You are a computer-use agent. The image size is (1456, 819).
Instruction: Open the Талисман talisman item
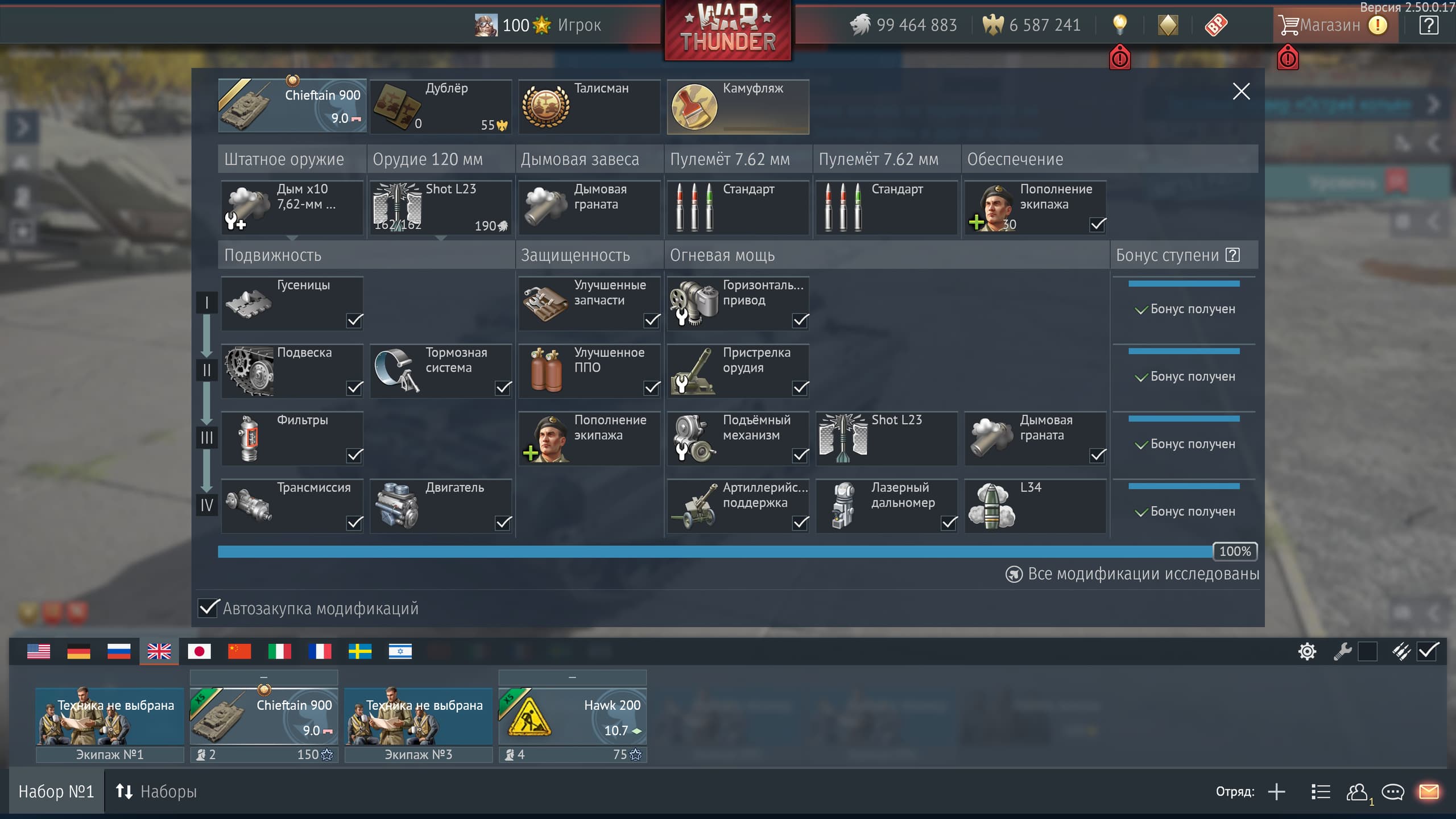point(589,106)
